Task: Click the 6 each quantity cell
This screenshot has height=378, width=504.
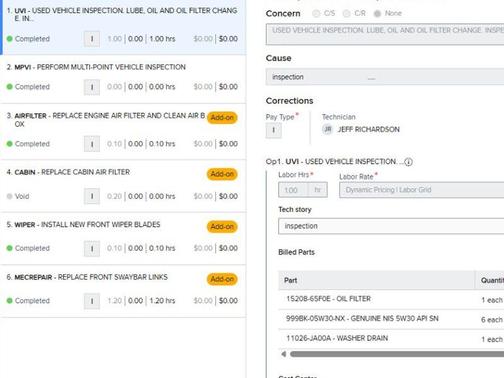Action: (492, 320)
